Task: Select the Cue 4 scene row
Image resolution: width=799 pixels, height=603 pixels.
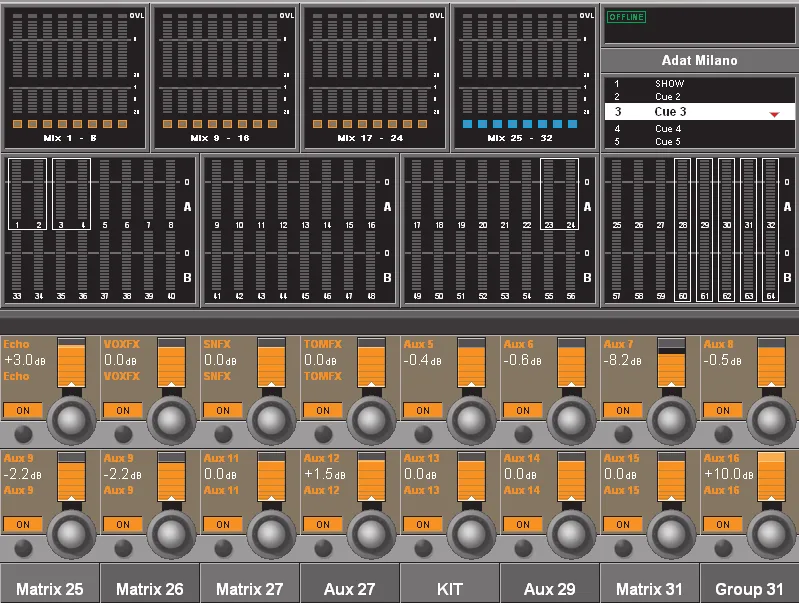Action: (x=699, y=128)
